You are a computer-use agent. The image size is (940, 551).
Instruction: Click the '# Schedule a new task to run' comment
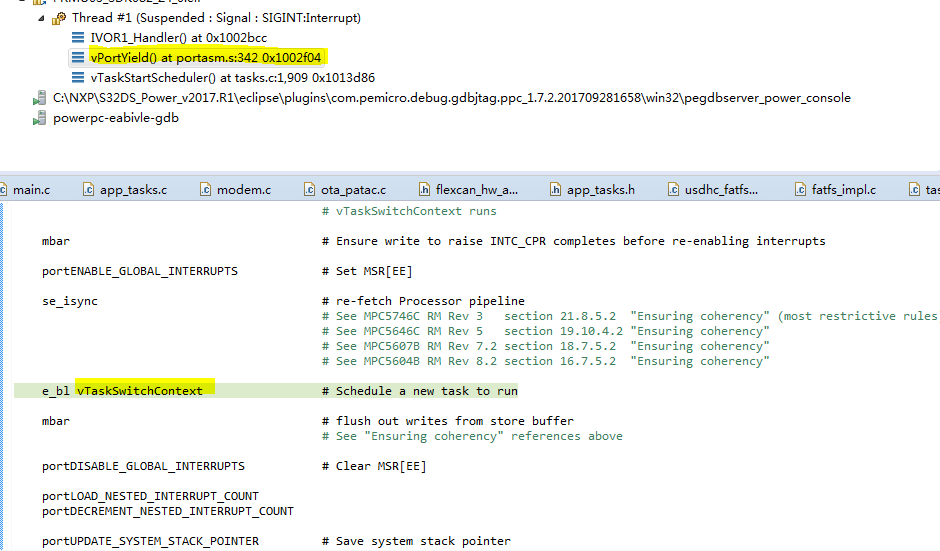click(x=420, y=391)
